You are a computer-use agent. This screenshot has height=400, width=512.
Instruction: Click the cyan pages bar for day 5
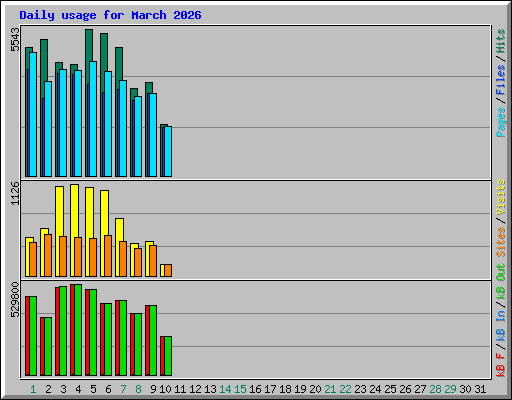(93, 119)
